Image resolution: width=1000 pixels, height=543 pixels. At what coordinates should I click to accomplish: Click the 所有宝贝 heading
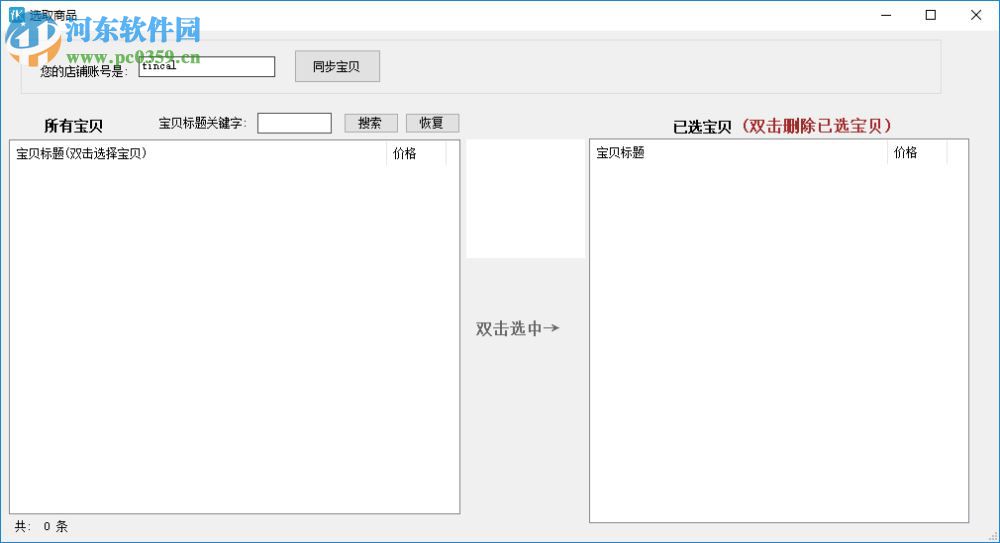(x=73, y=126)
